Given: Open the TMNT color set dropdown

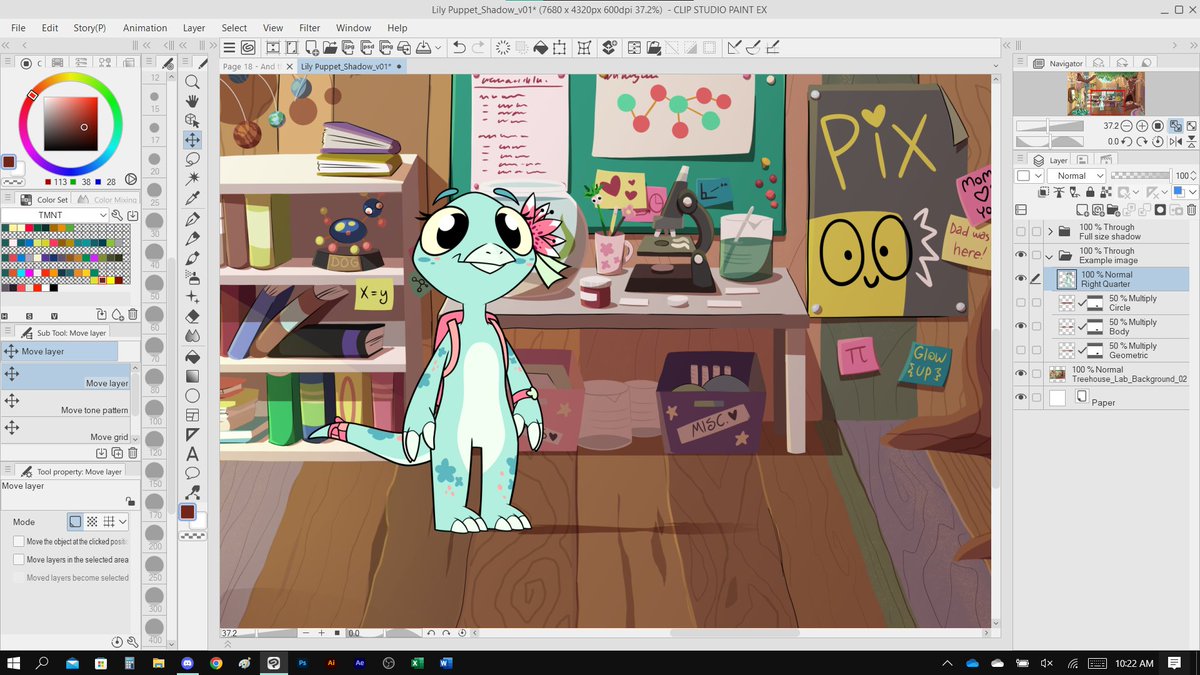Looking at the screenshot, I should 55,215.
